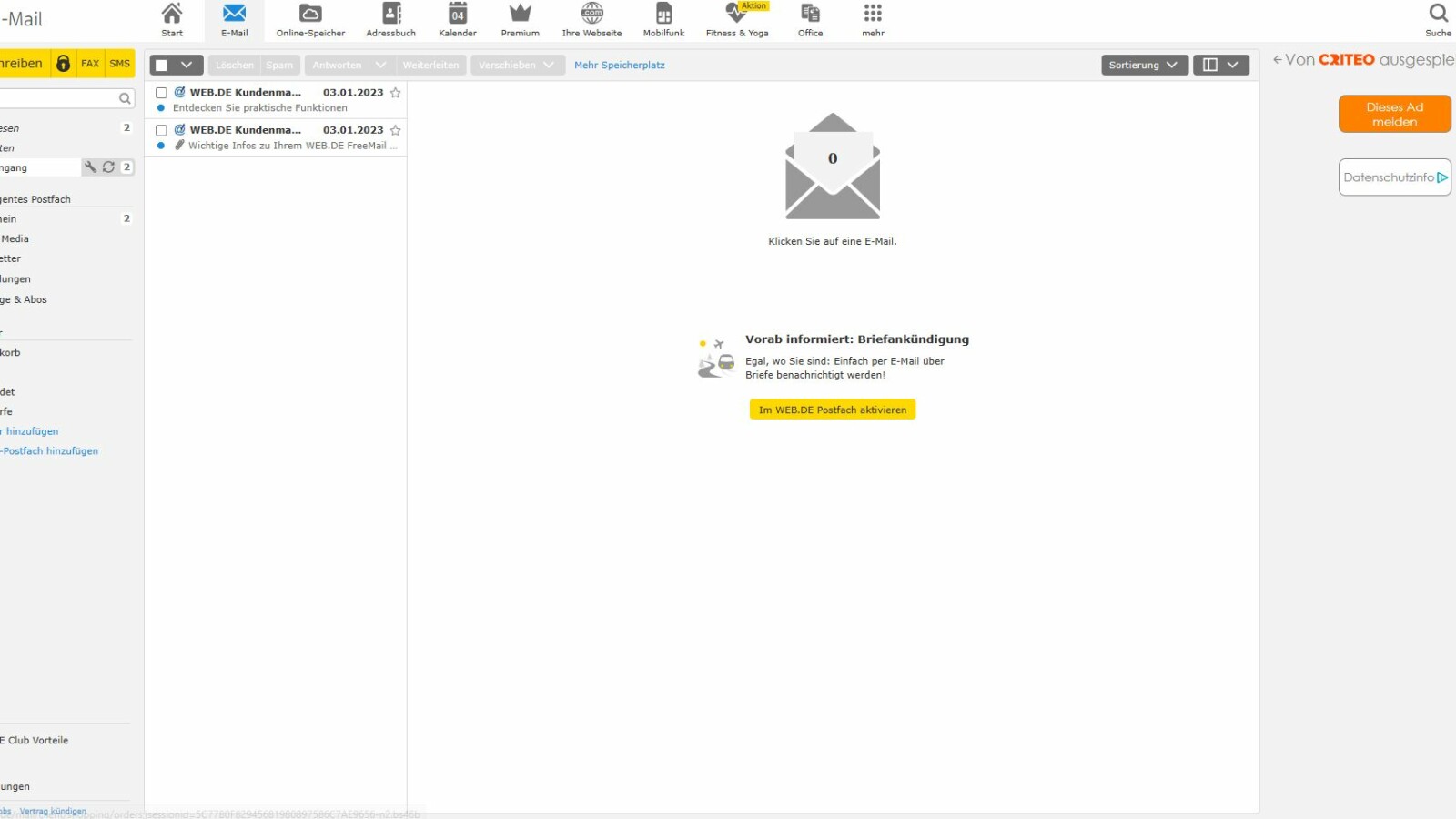Open the Kalender from the top navigation
1456x819 pixels.
[457, 18]
